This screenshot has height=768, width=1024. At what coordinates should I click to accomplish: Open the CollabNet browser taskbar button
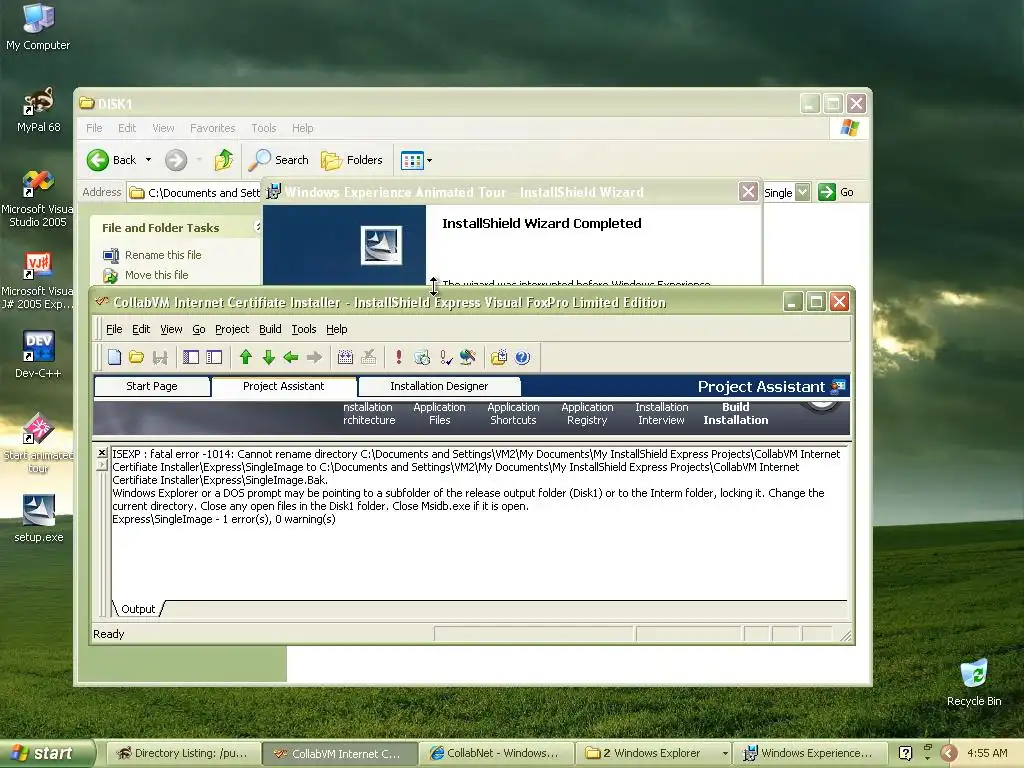[495, 753]
